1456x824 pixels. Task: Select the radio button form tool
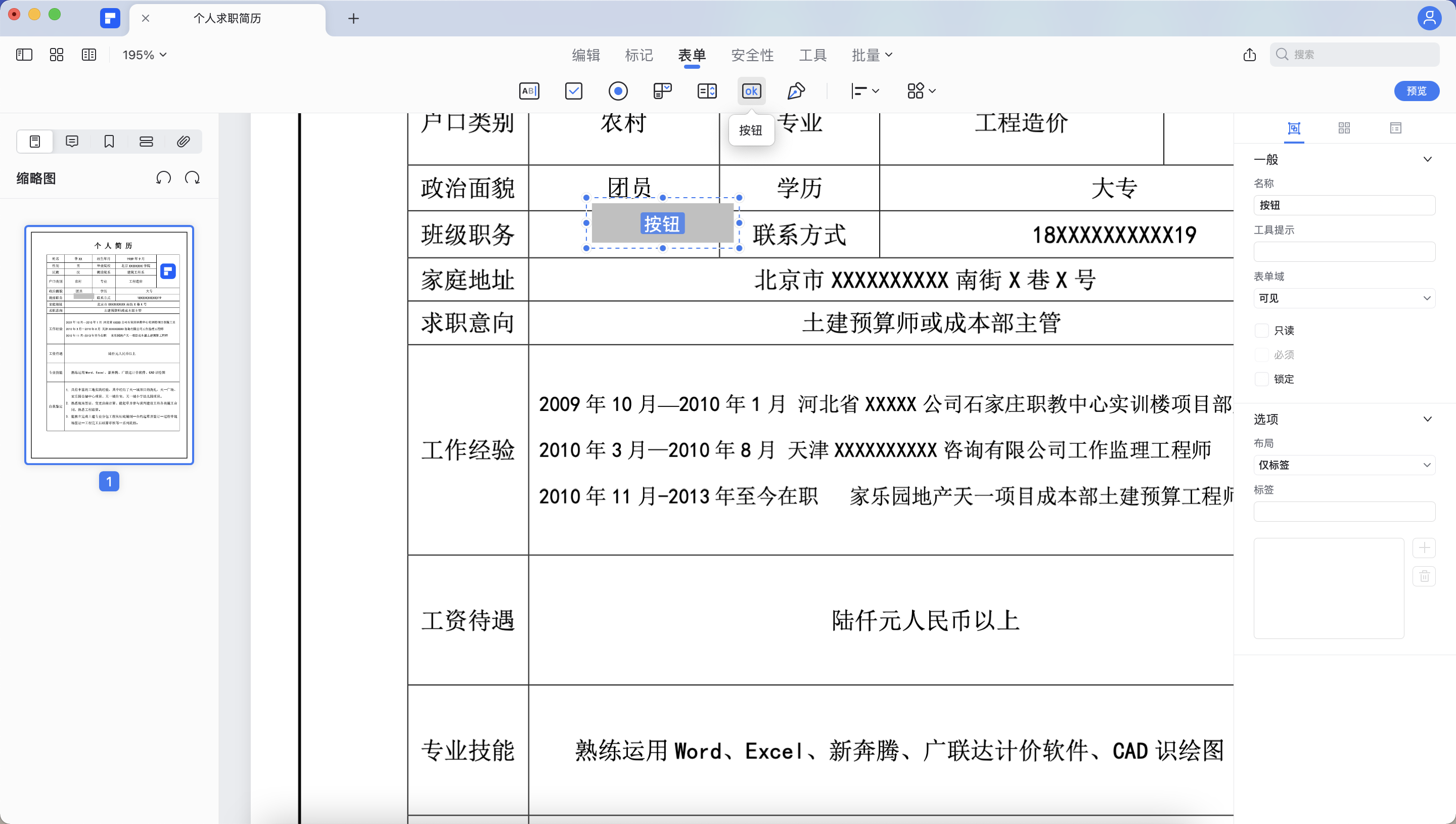tap(618, 90)
